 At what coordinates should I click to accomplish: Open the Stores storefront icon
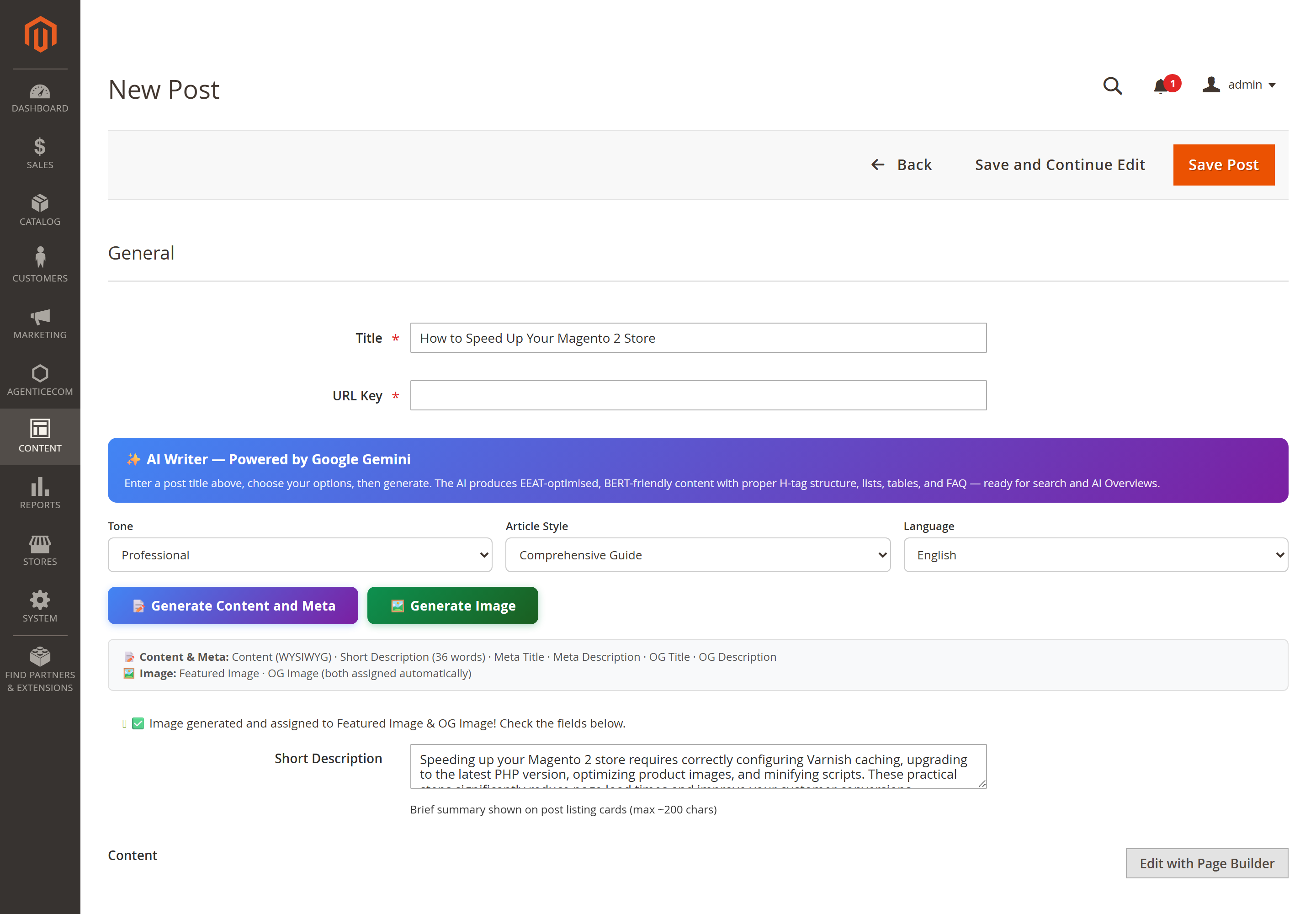pos(40,543)
